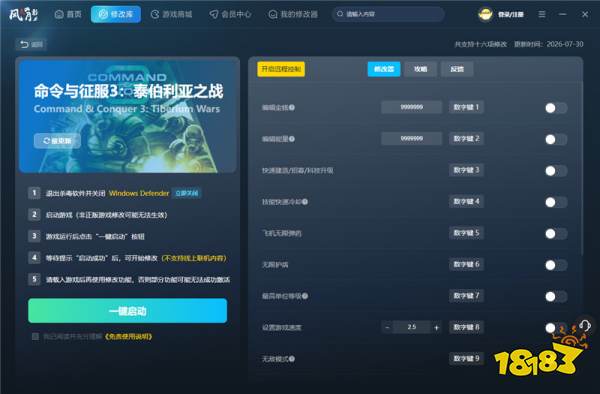The width and height of the screenshot is (600, 394).
Task: Enable the 数字键 5 unlimited aircraft ammo switch
Action: 556,233
